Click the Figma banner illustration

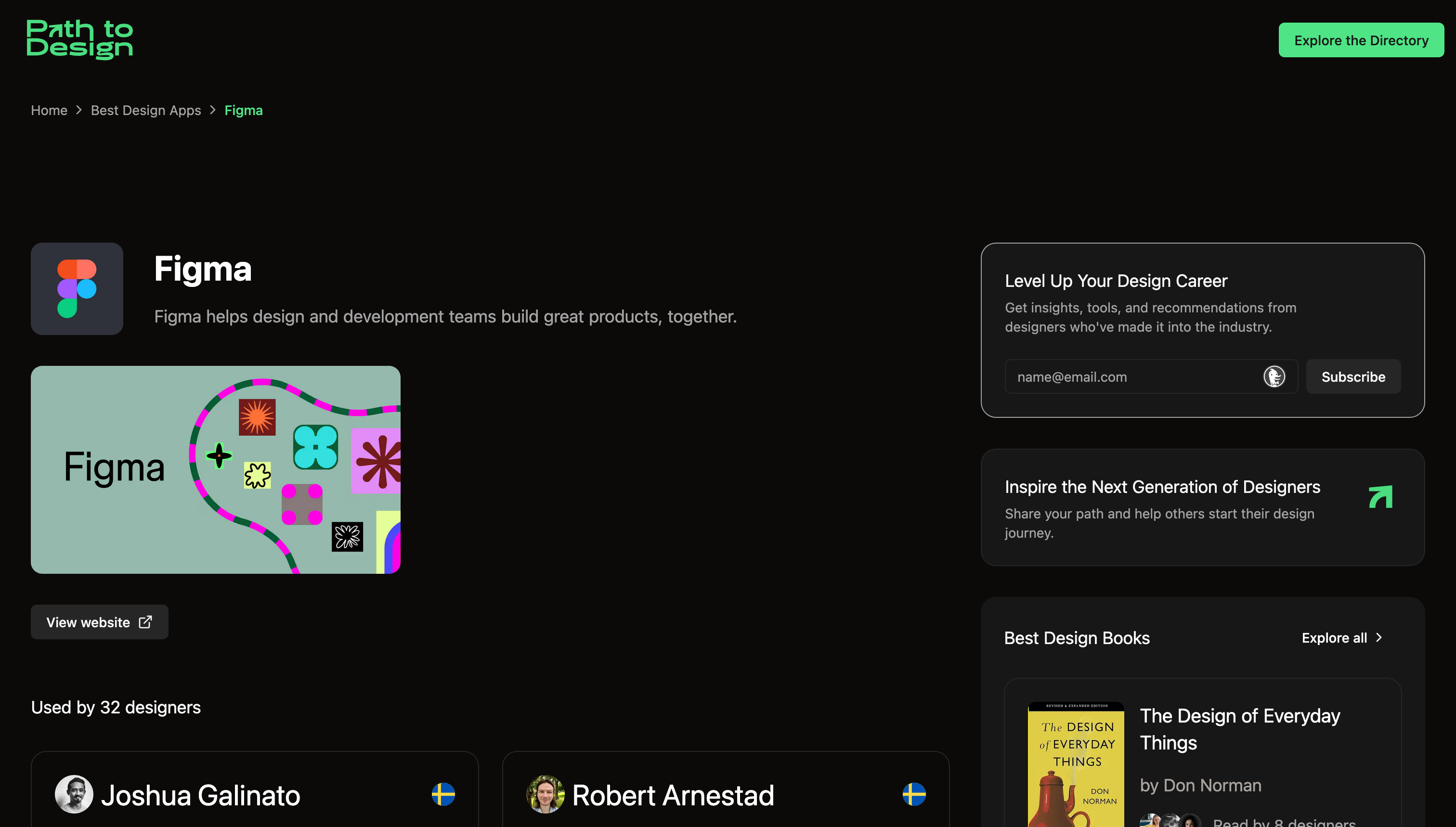click(216, 469)
